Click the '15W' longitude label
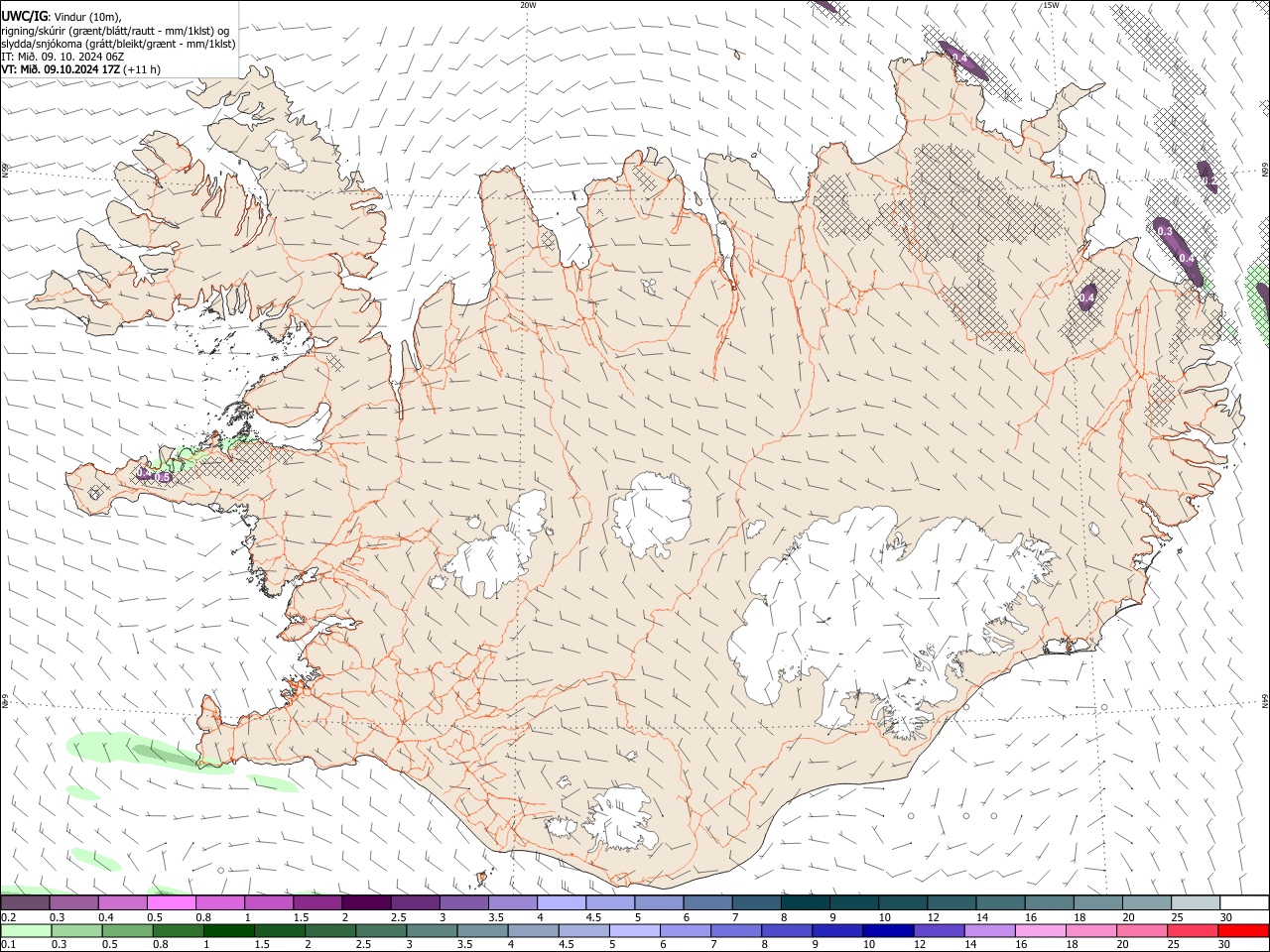Image resolution: width=1270 pixels, height=952 pixels. pos(1051,5)
